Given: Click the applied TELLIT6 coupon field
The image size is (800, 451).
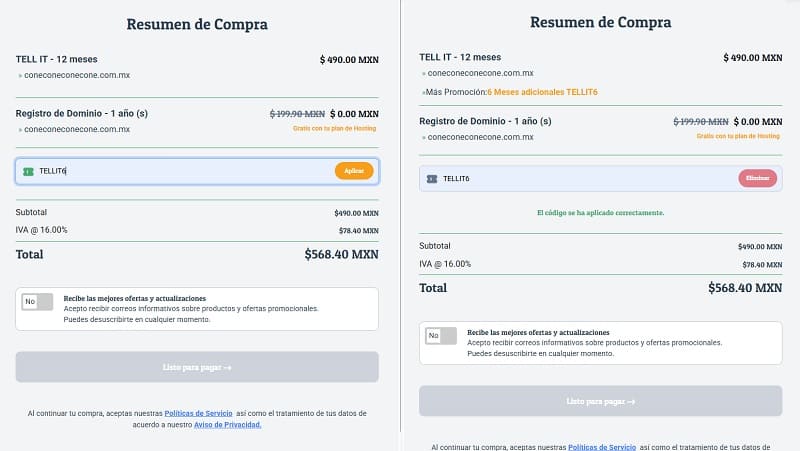Looking at the screenshot, I should (x=601, y=179).
